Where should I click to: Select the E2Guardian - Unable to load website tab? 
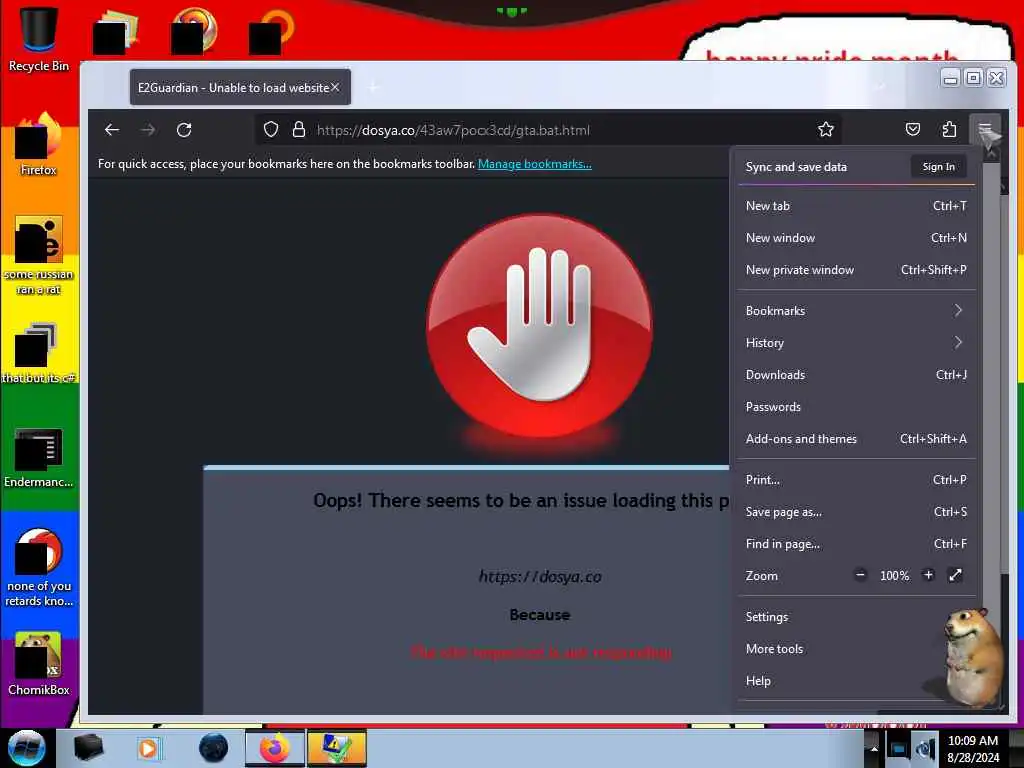[240, 87]
